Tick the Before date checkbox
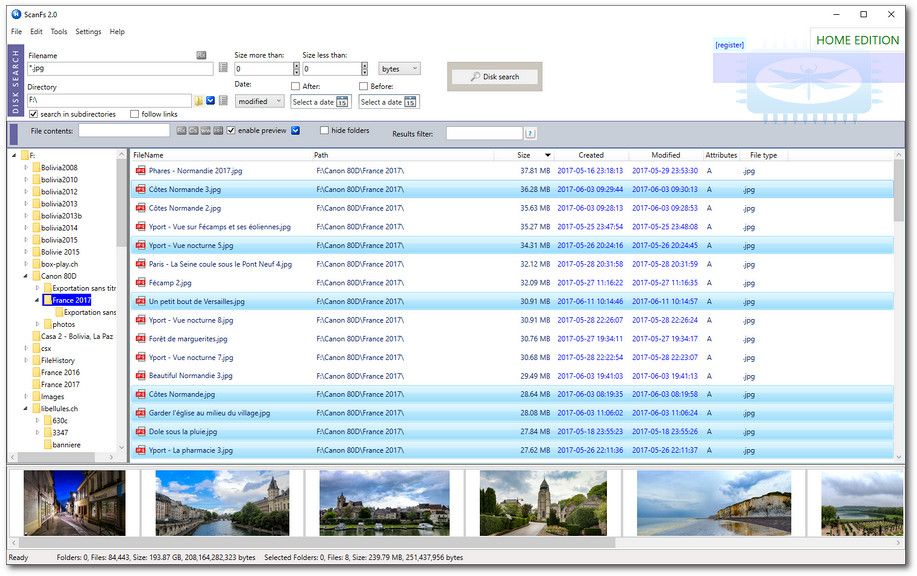The image size is (917, 576). pos(363,86)
